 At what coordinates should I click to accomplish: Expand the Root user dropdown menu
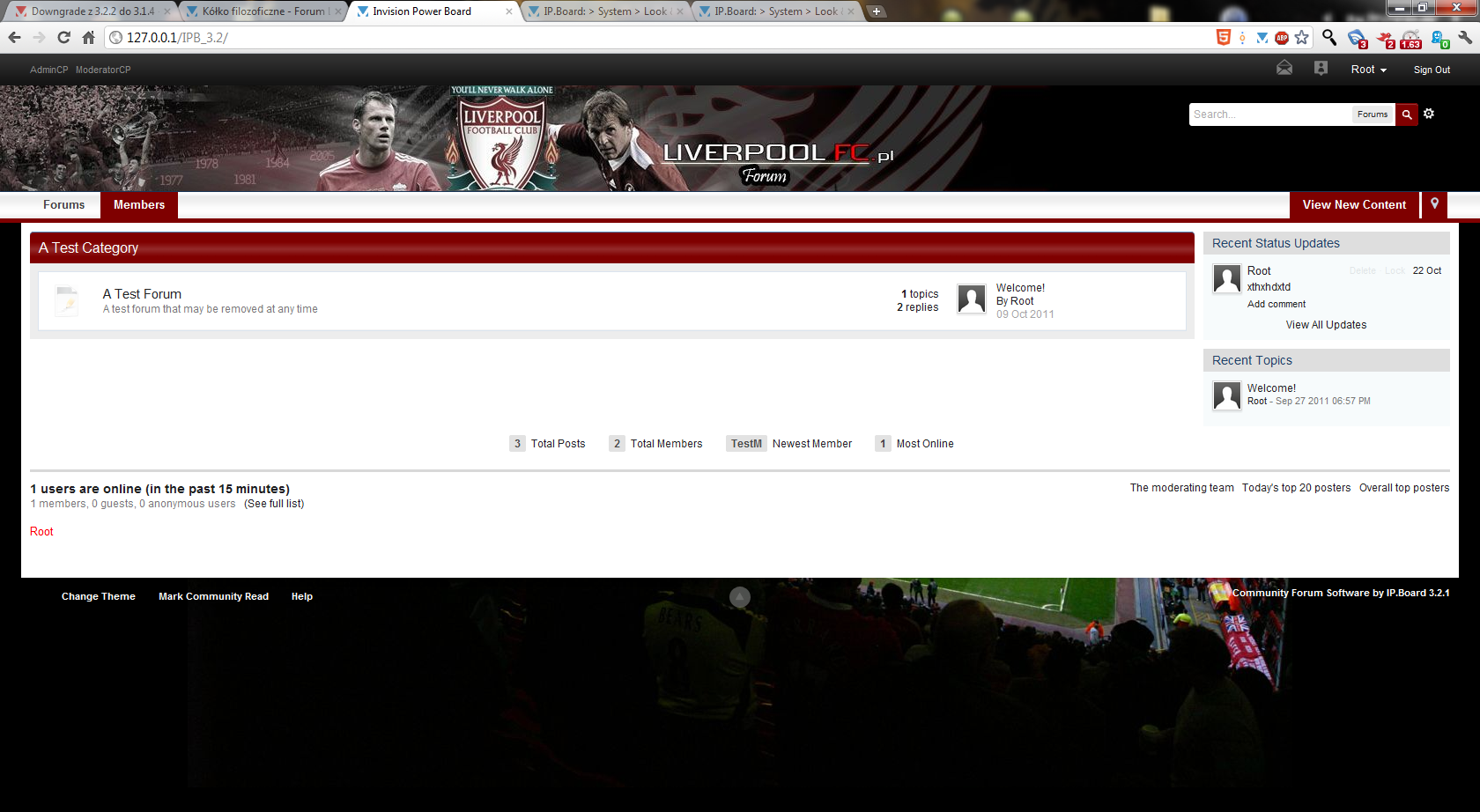point(1369,70)
